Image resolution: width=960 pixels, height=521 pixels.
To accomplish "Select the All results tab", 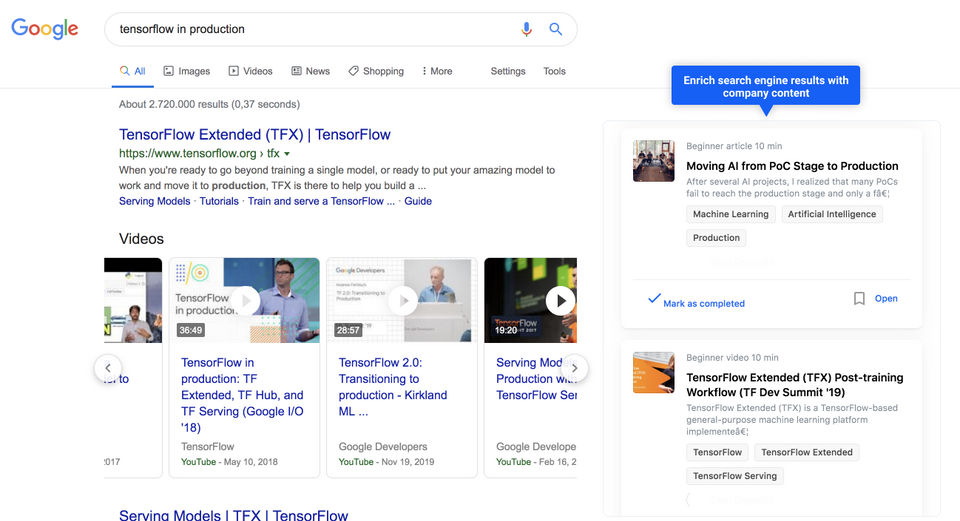I will 132,71.
